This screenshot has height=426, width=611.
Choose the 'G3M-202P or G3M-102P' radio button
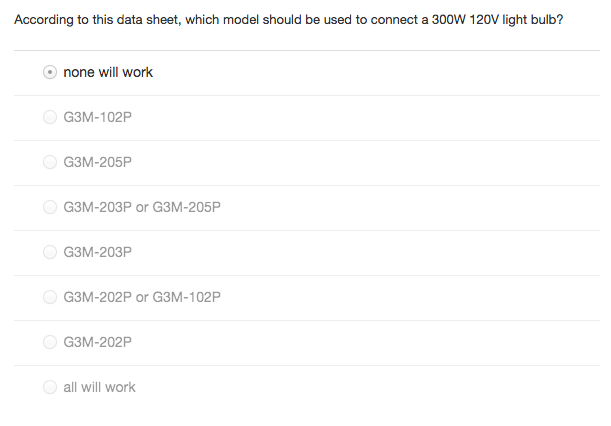tap(50, 298)
